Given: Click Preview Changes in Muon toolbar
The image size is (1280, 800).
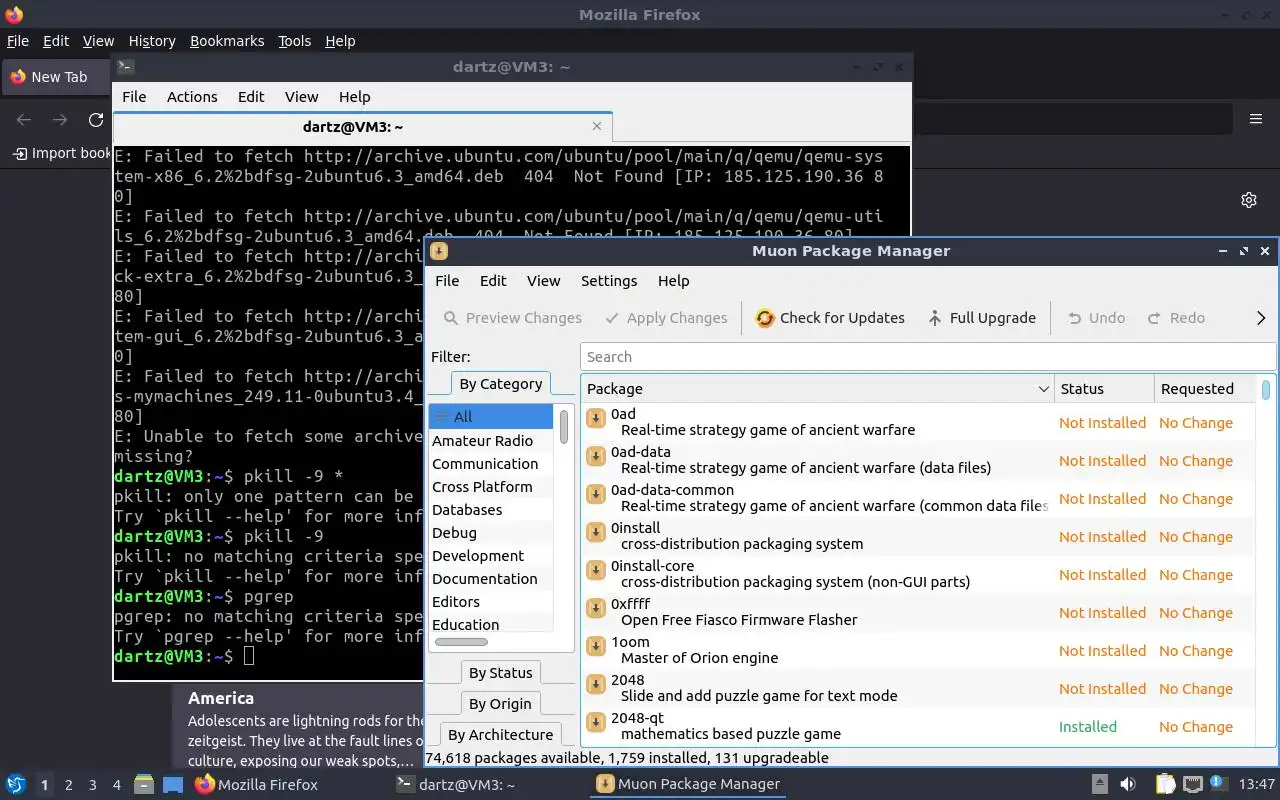Looking at the screenshot, I should tap(512, 318).
